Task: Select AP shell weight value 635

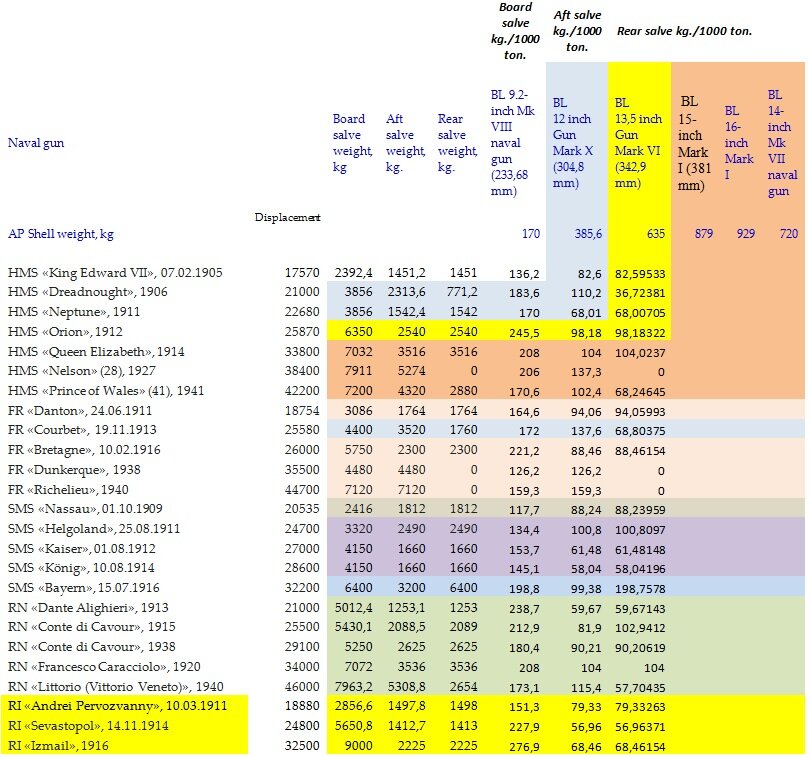Action: pyautogui.click(x=655, y=234)
